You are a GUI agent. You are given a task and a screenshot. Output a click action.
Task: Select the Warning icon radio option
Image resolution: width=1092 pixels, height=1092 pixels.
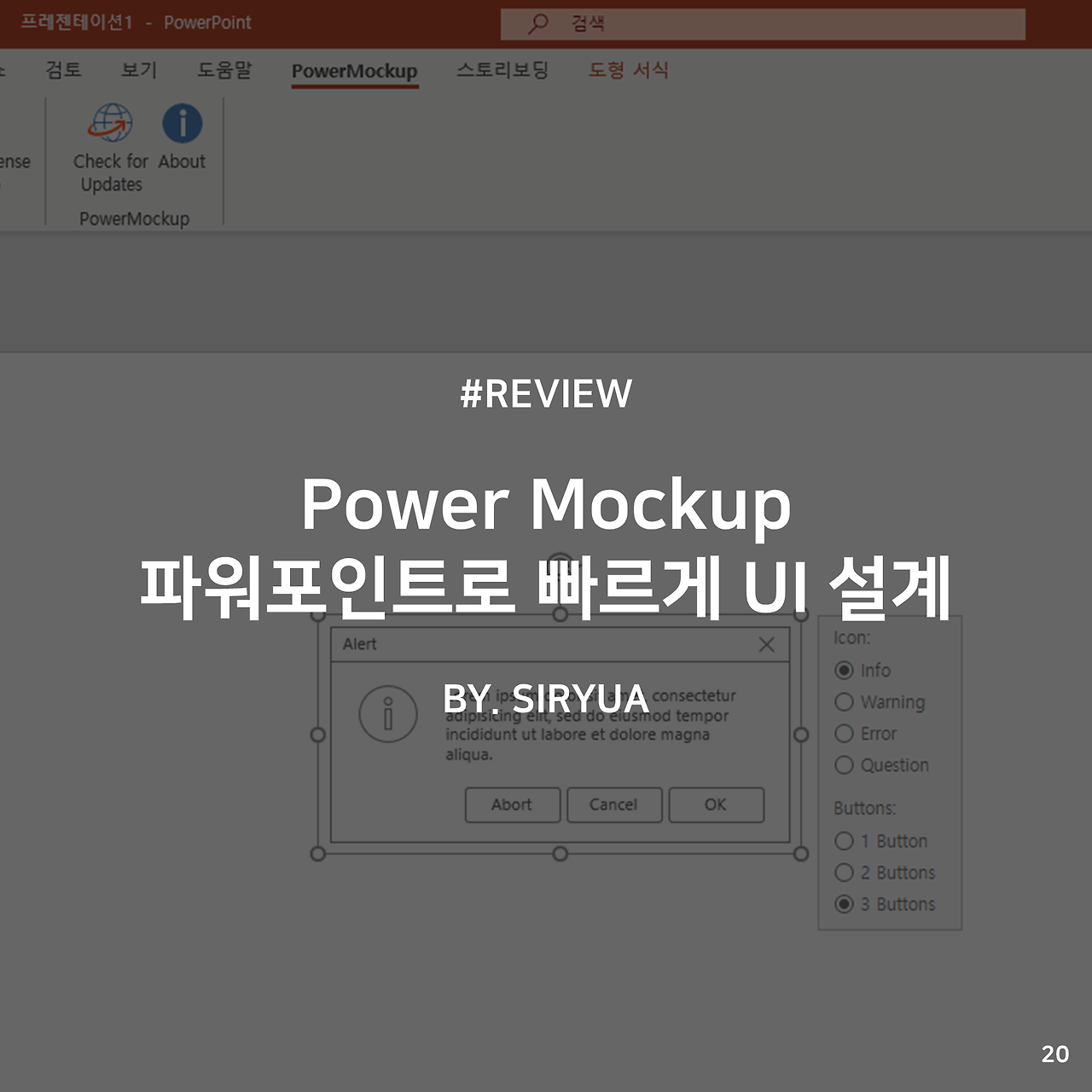pyautogui.click(x=844, y=702)
